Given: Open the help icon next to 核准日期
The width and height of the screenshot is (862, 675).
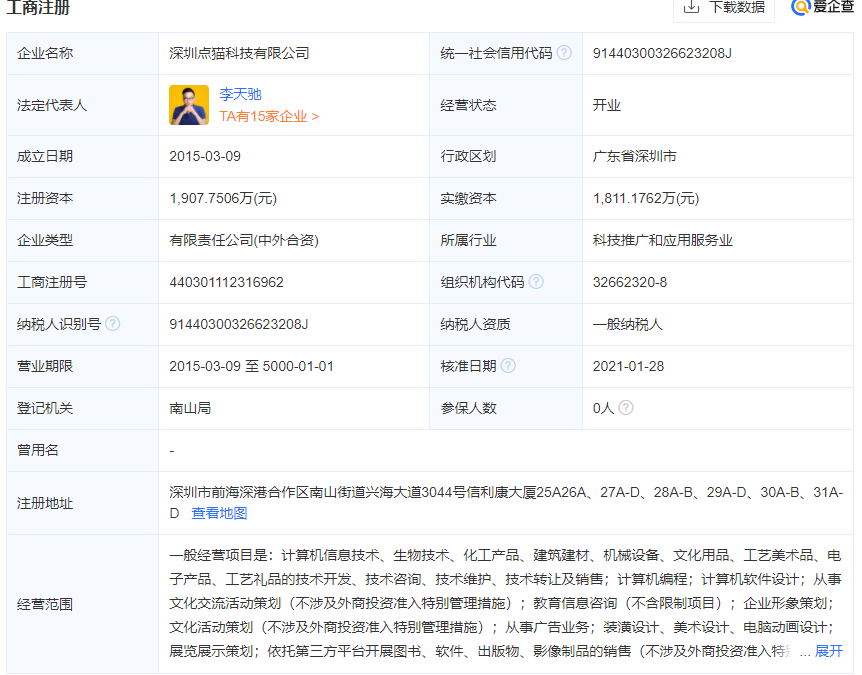Looking at the screenshot, I should click(x=509, y=366).
